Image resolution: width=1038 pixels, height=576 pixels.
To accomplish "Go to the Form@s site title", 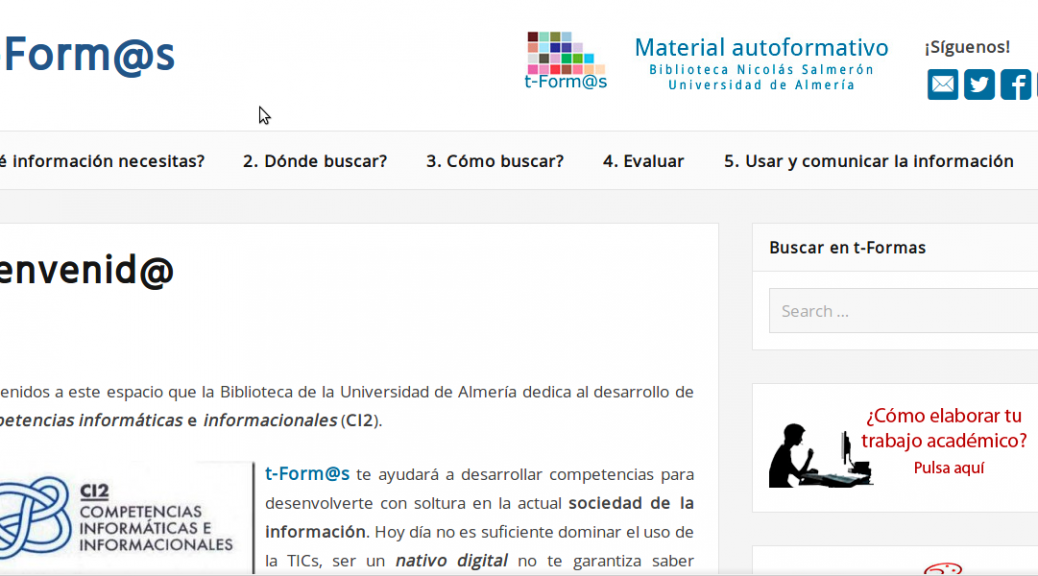I will click(89, 54).
